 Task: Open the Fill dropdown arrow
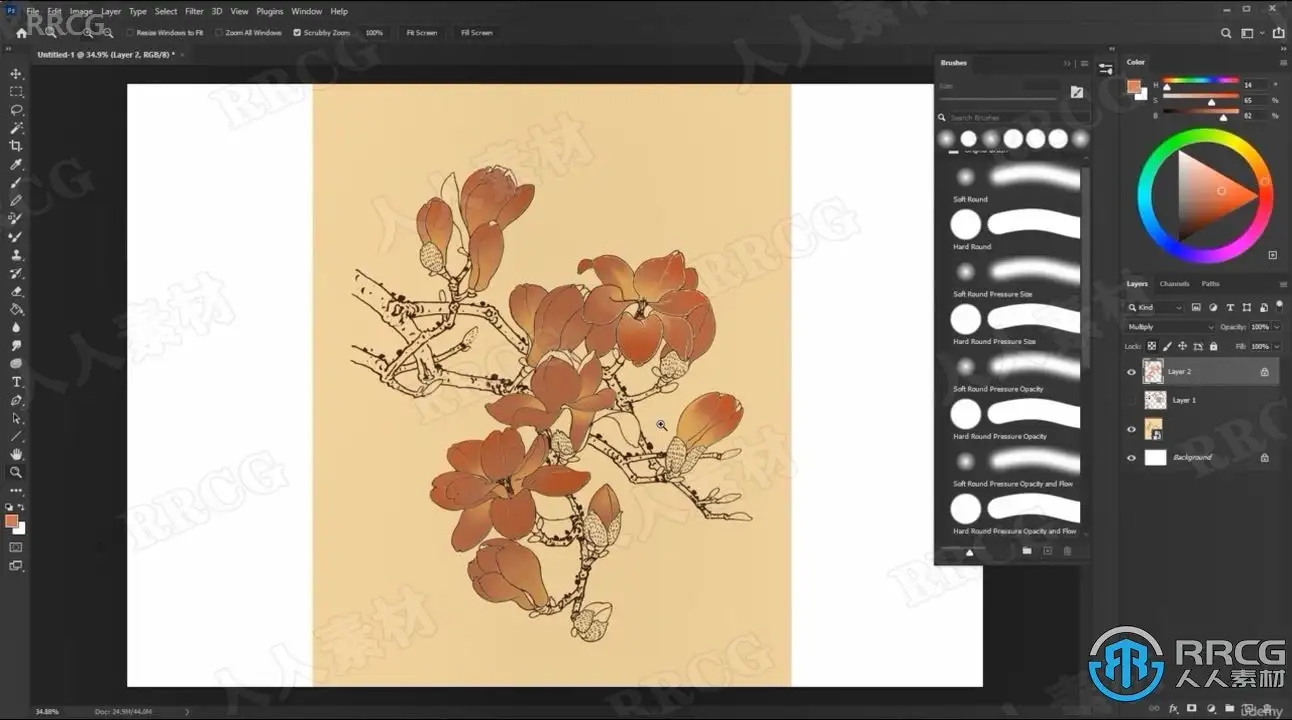[x=1275, y=346]
